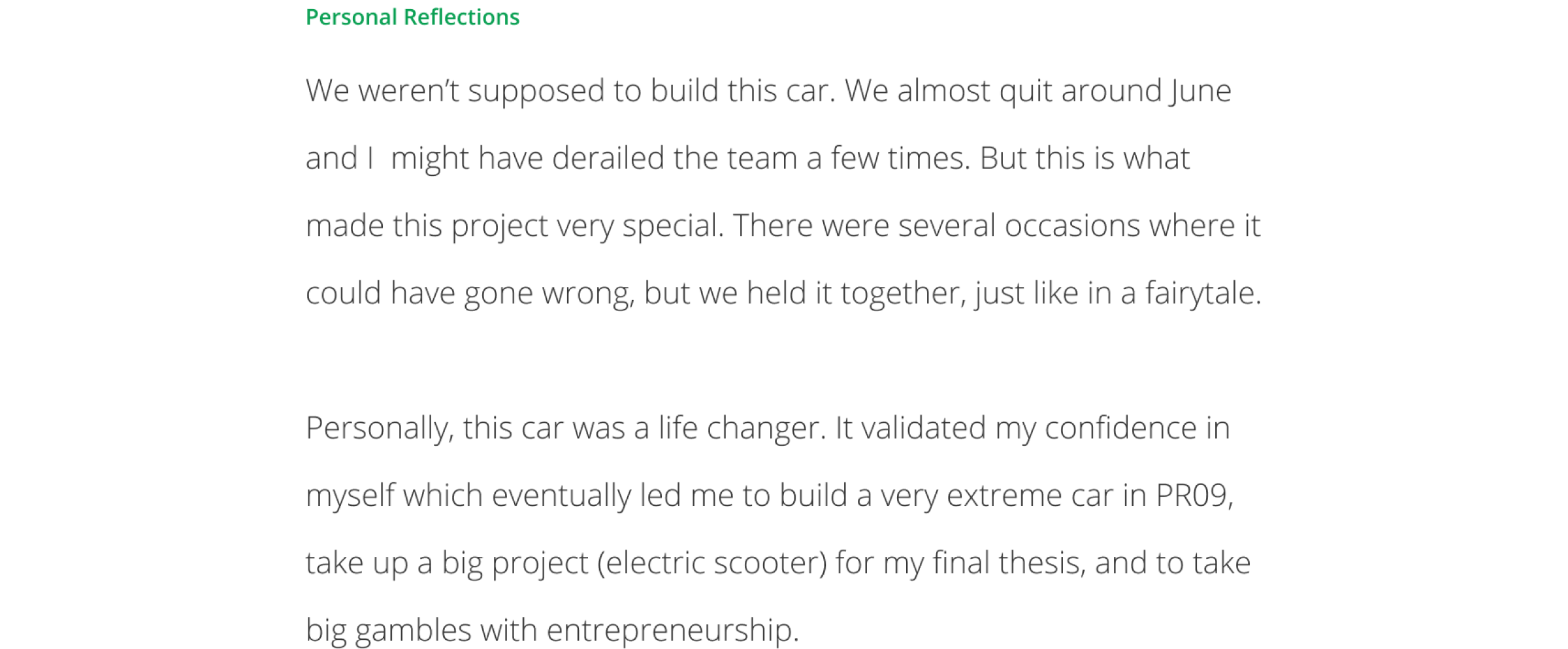1568x649 pixels.
Task: Click the word "supposed" in first sentence
Action: 536,91
